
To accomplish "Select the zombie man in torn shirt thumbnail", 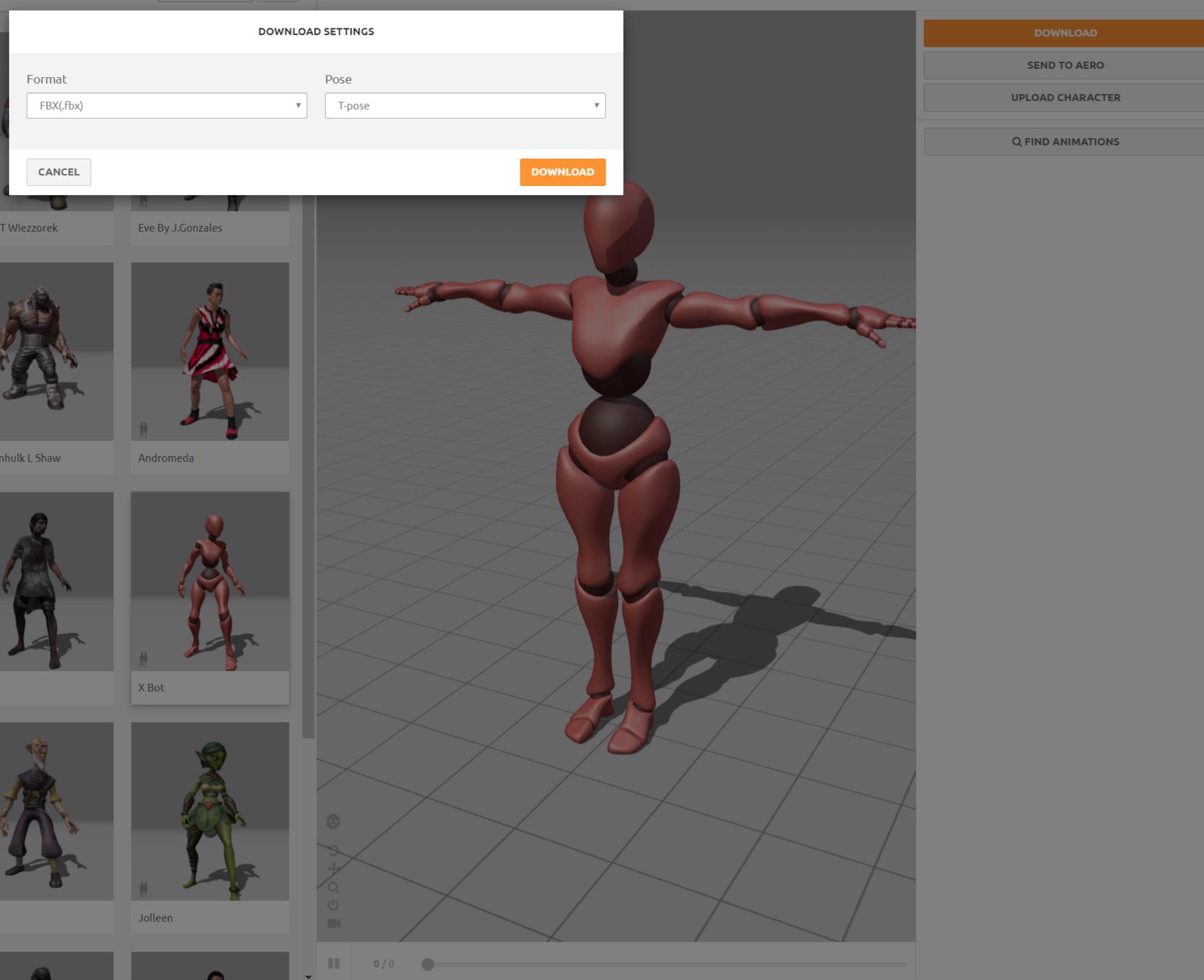I will (57, 581).
